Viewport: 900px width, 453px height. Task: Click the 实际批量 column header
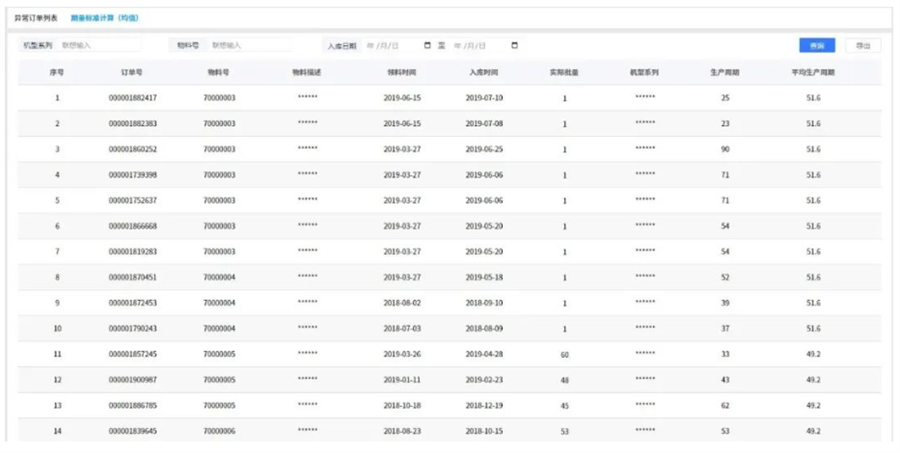564,72
